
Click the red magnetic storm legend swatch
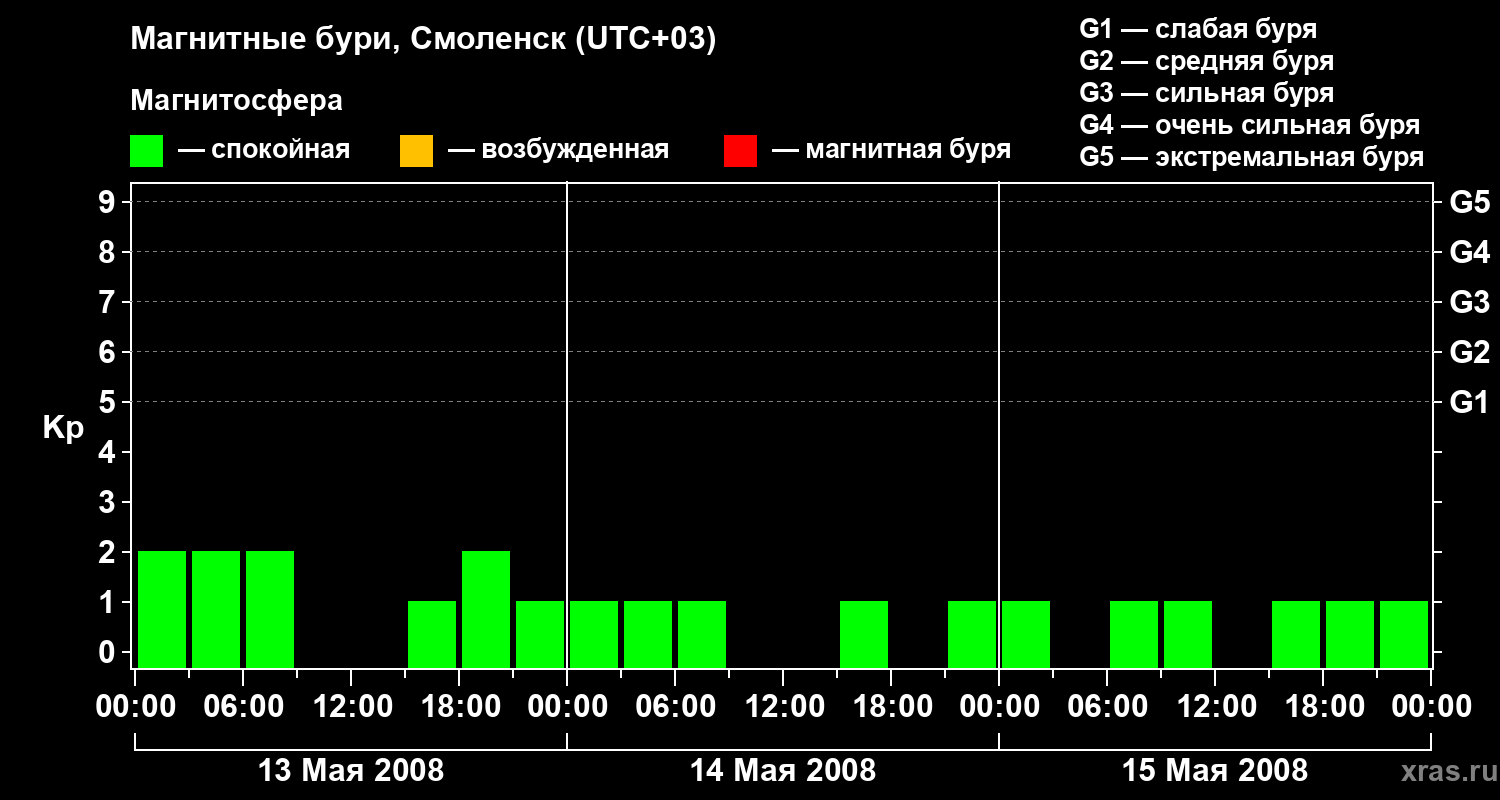click(740, 151)
